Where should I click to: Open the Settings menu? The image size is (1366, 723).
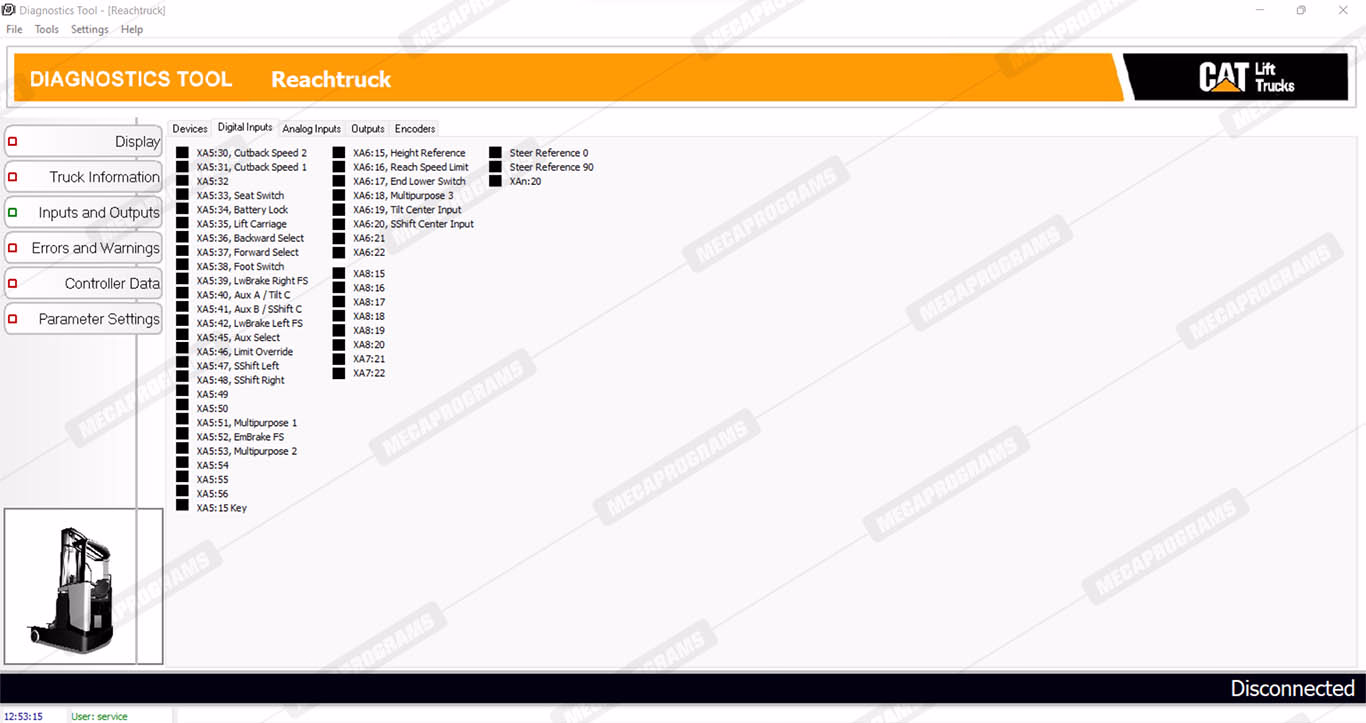pos(89,29)
